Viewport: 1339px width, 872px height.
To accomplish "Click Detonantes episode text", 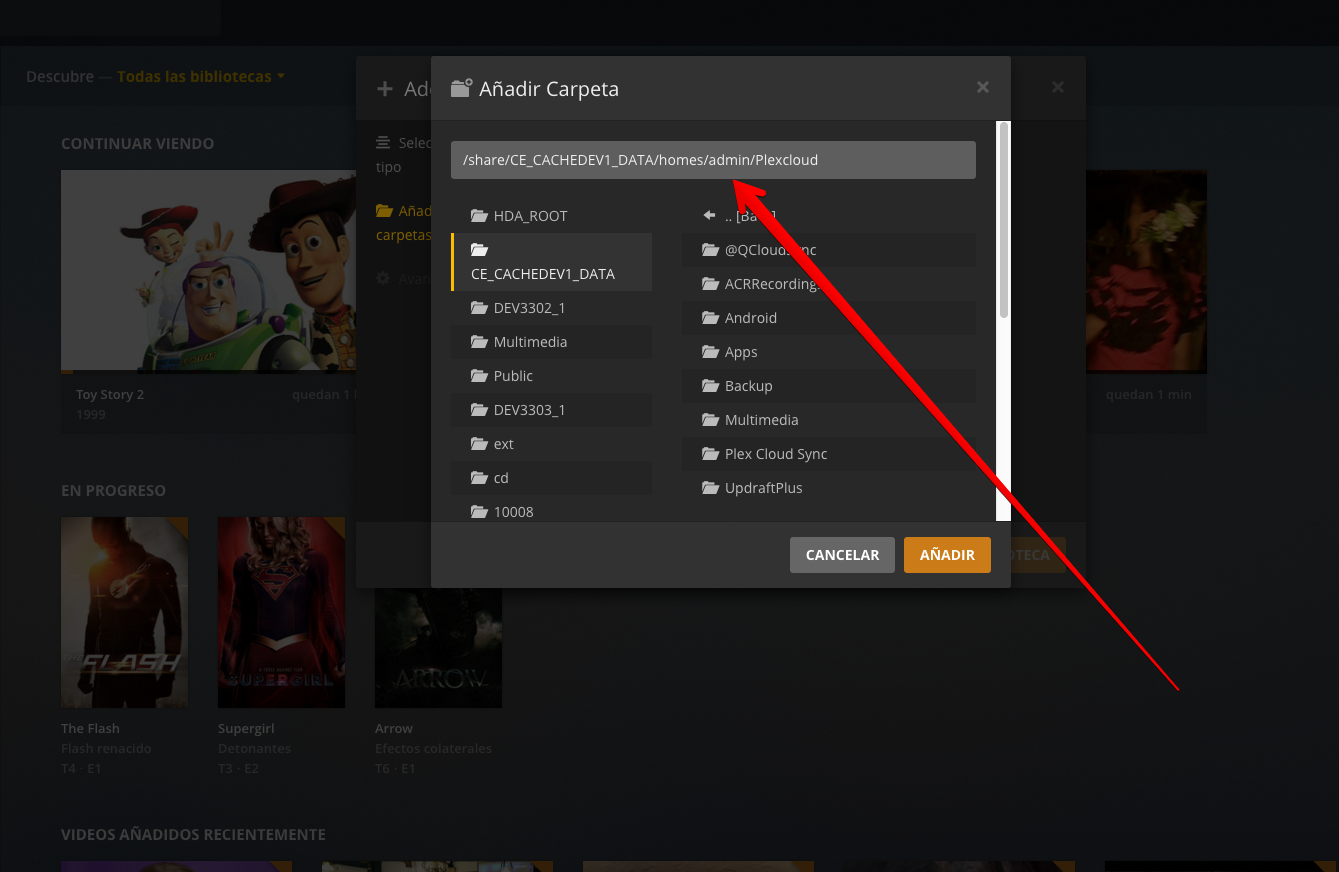I will pos(254,749).
